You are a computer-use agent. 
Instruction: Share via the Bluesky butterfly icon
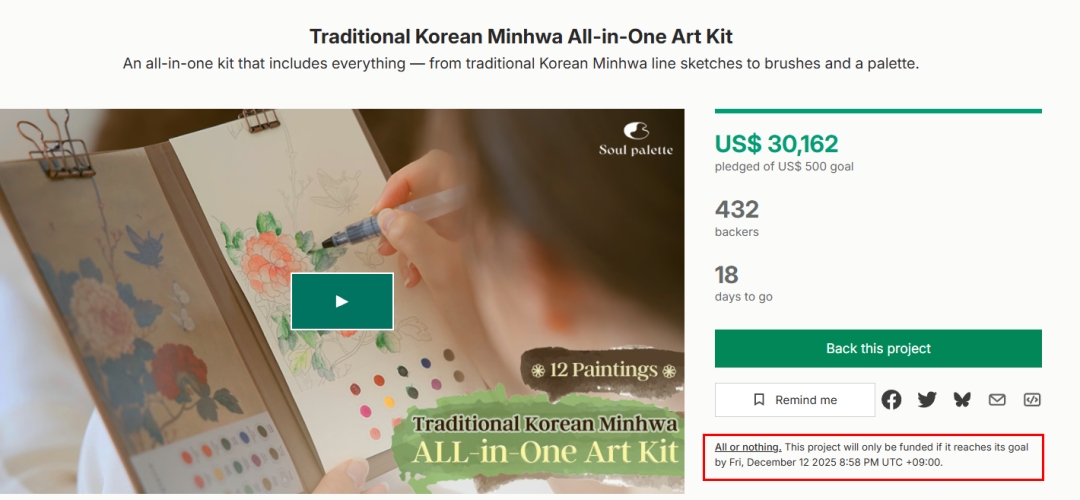click(x=962, y=400)
